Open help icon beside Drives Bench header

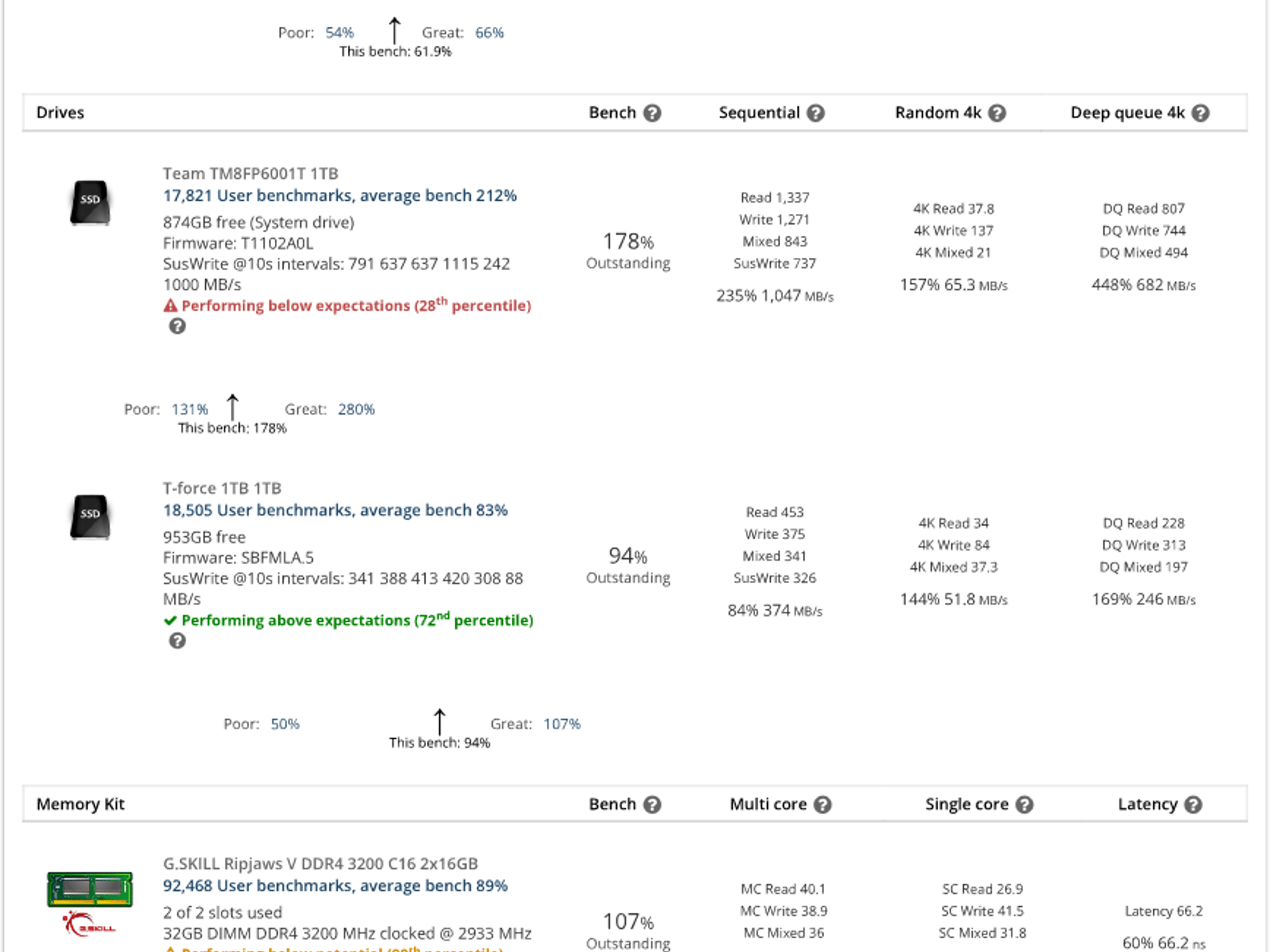pos(652,113)
